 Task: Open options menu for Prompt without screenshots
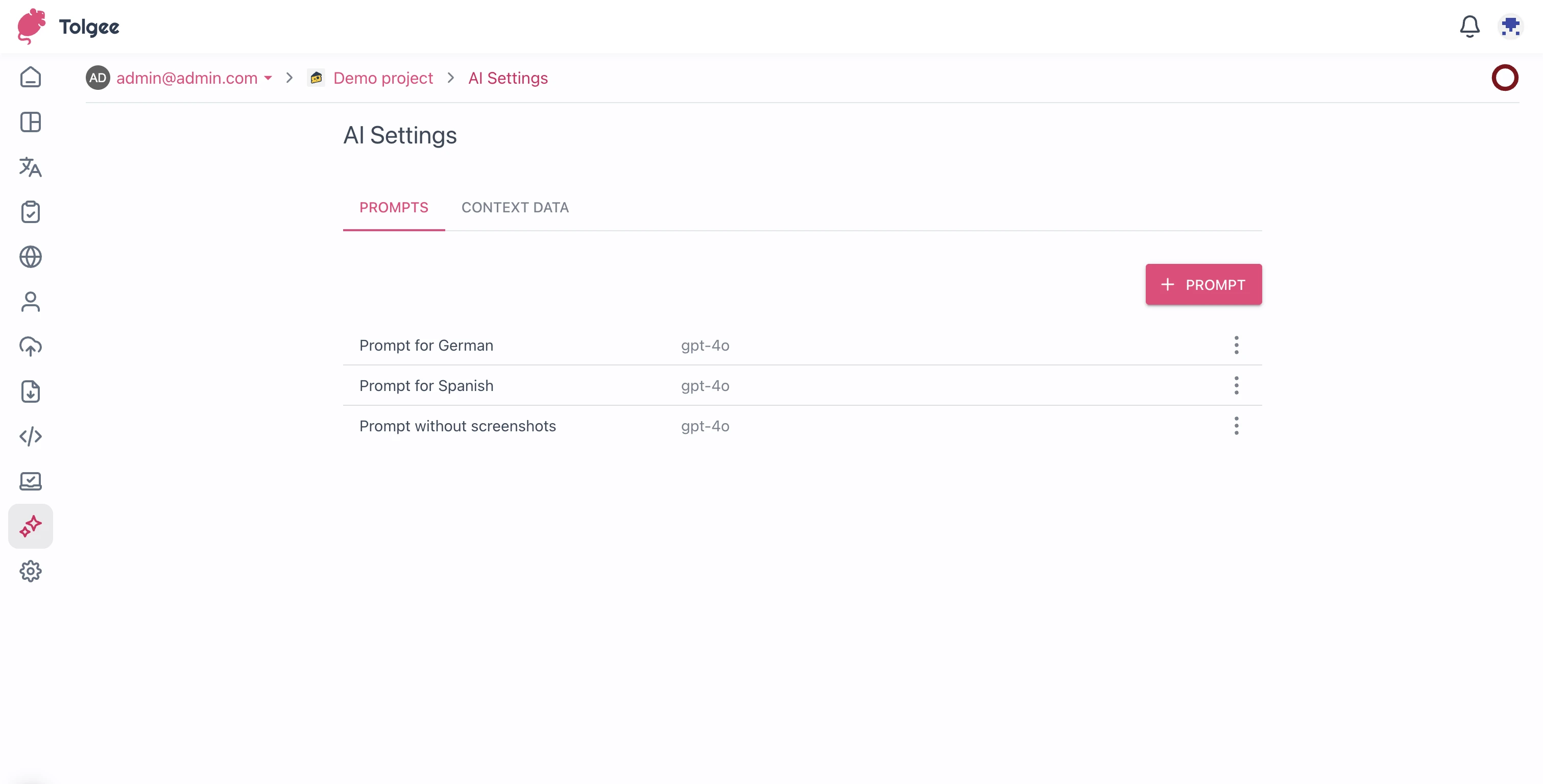coord(1236,426)
